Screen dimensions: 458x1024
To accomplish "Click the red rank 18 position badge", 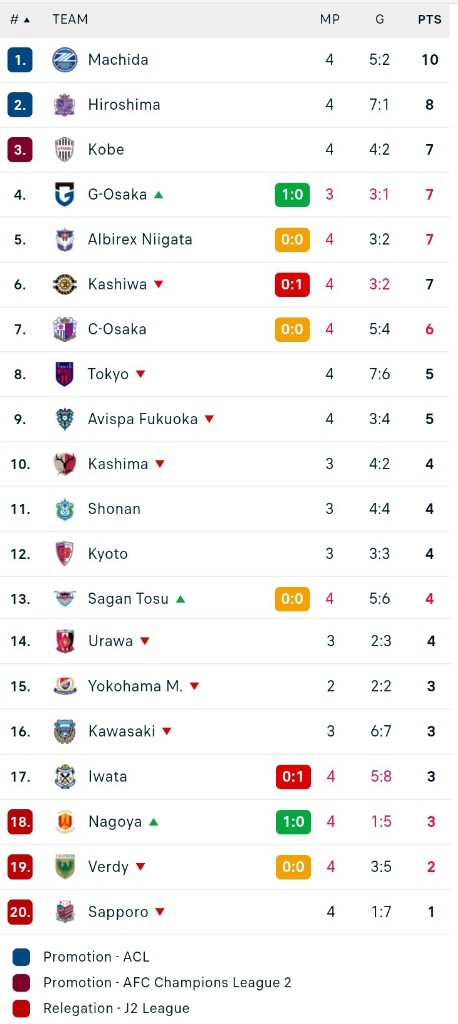I will [x=20, y=822].
